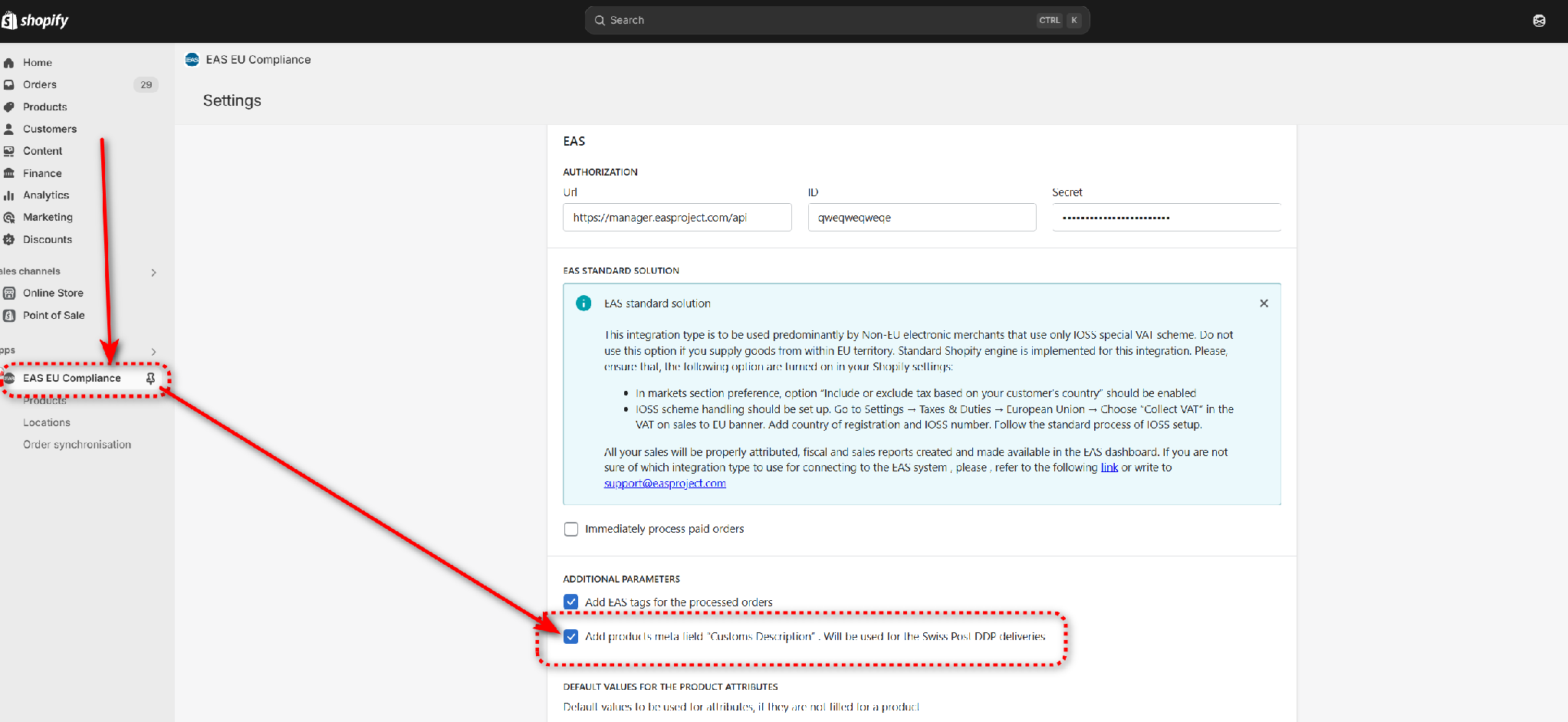Click the search magnifier icon
1568x722 pixels.
600,21
